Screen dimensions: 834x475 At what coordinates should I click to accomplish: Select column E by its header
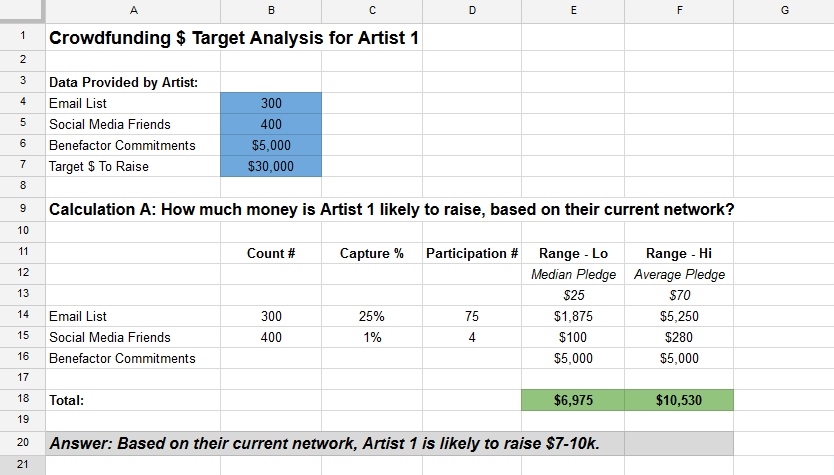click(x=573, y=11)
